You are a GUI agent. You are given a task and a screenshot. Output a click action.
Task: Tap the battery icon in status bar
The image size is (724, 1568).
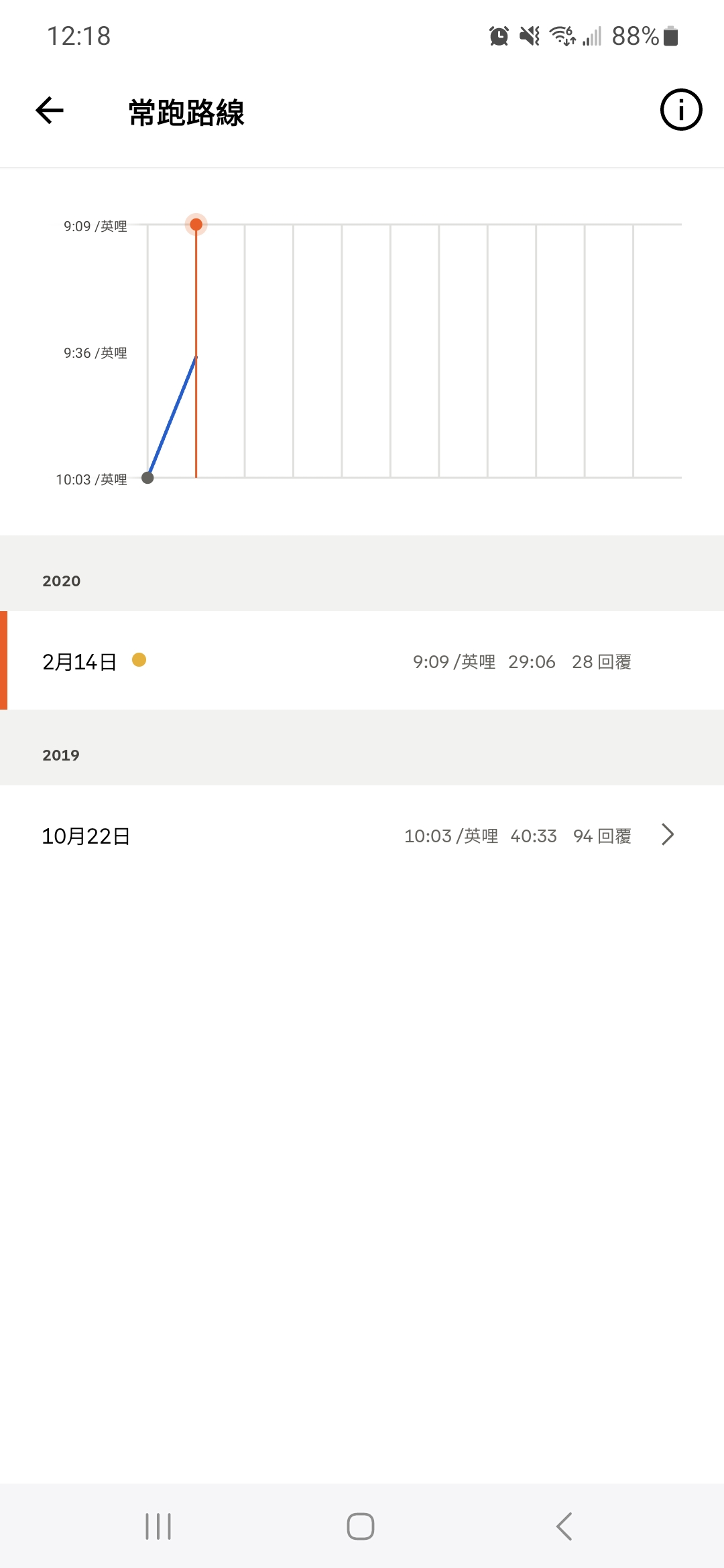[x=671, y=36]
